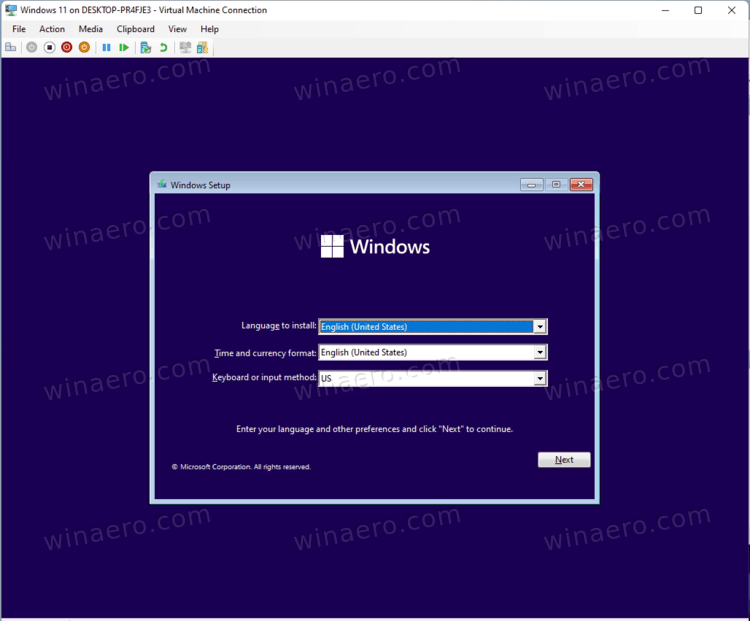Maximize the Virtual Machine Connection window
This screenshot has height=621, width=750.
point(698,10)
